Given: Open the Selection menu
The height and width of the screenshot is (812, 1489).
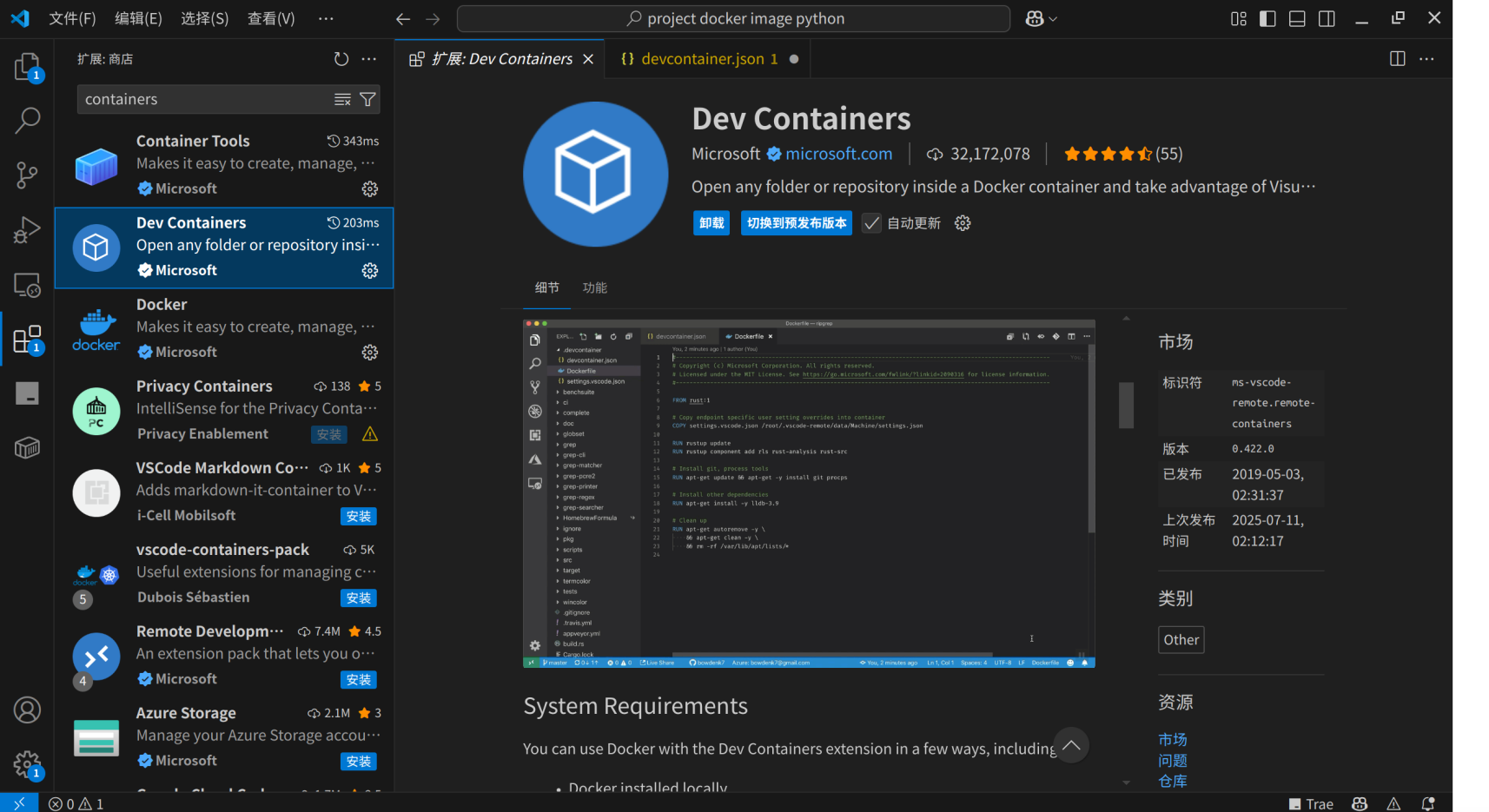Looking at the screenshot, I should click(204, 19).
